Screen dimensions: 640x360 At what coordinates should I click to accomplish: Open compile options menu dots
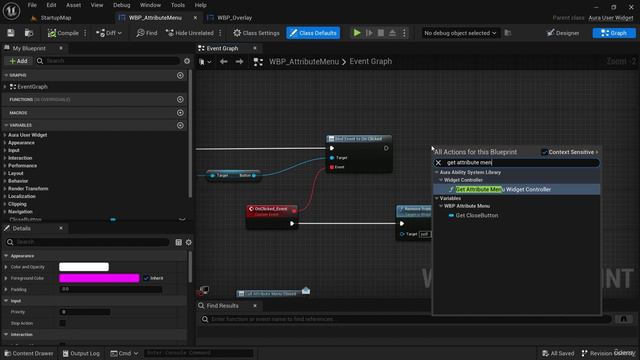click(85, 33)
